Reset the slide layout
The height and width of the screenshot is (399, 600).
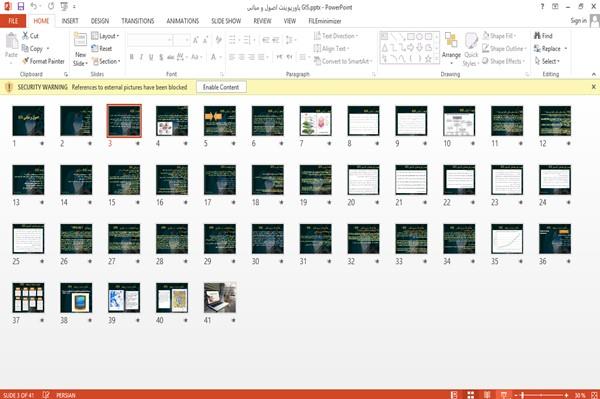(x=102, y=49)
